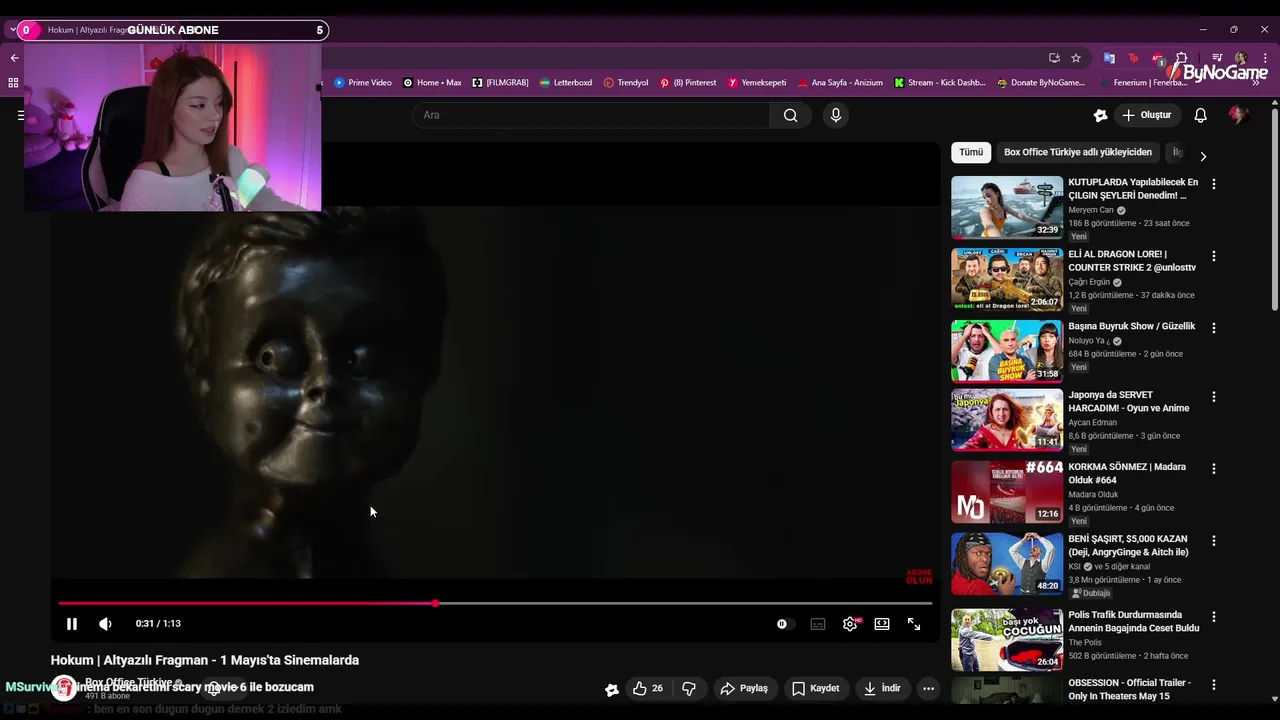This screenshot has height=720, width=1280.
Task: Select Box Office Türkiye adlı yükleyiciden chip
Action: (1078, 152)
